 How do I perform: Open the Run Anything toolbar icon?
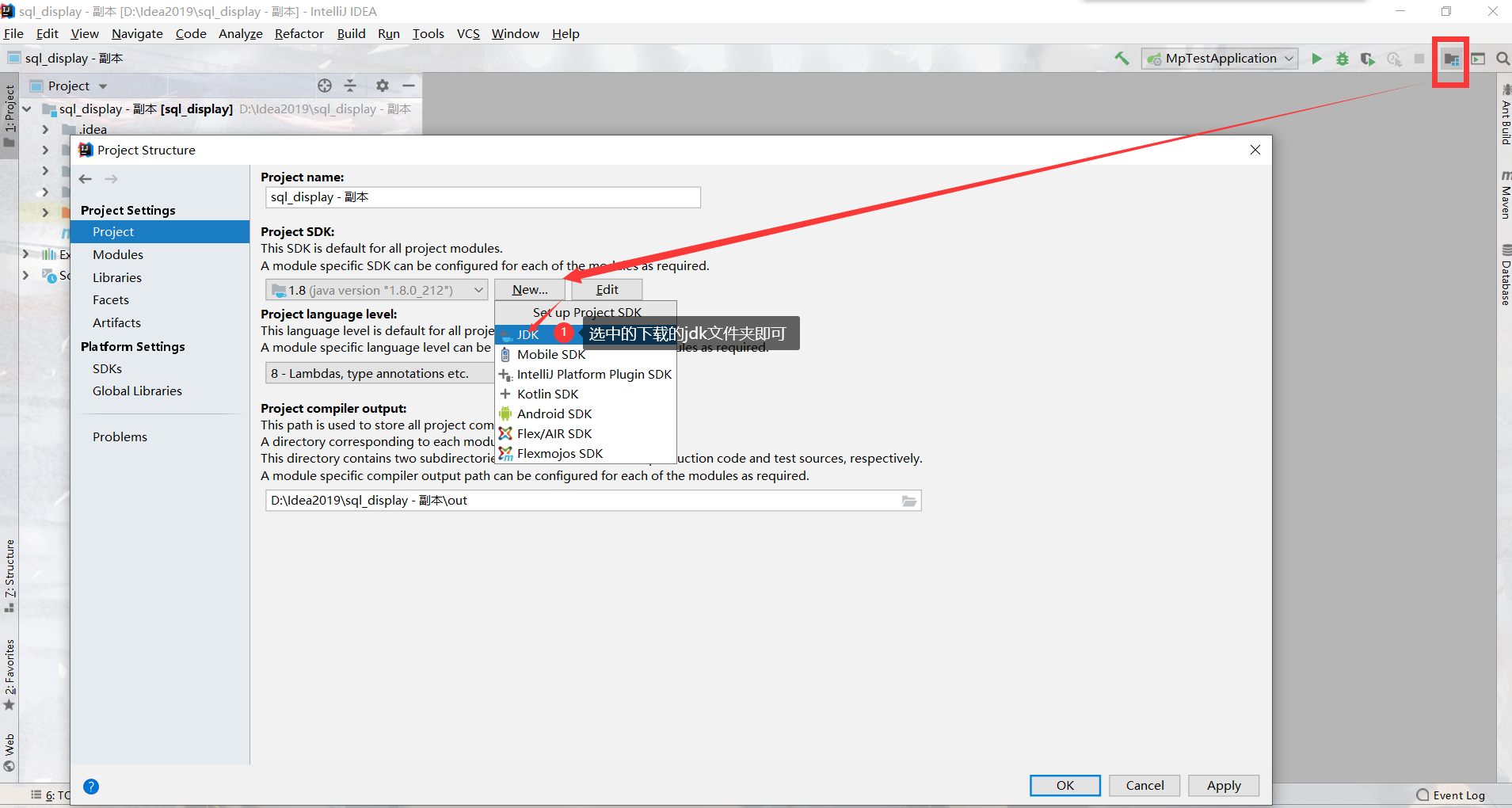coord(1478,59)
